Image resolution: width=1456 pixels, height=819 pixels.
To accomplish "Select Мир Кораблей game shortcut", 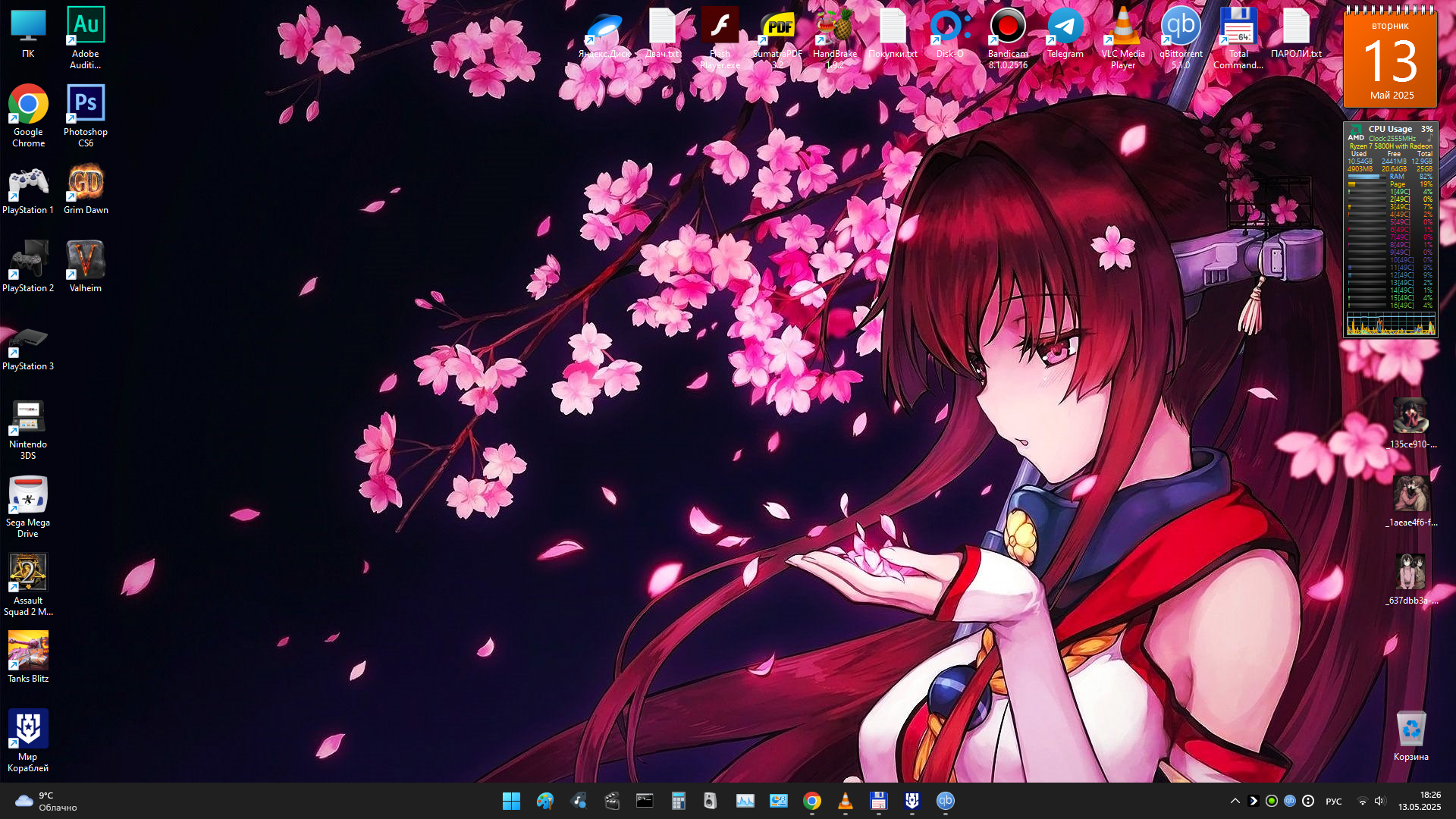I will click(x=28, y=741).
